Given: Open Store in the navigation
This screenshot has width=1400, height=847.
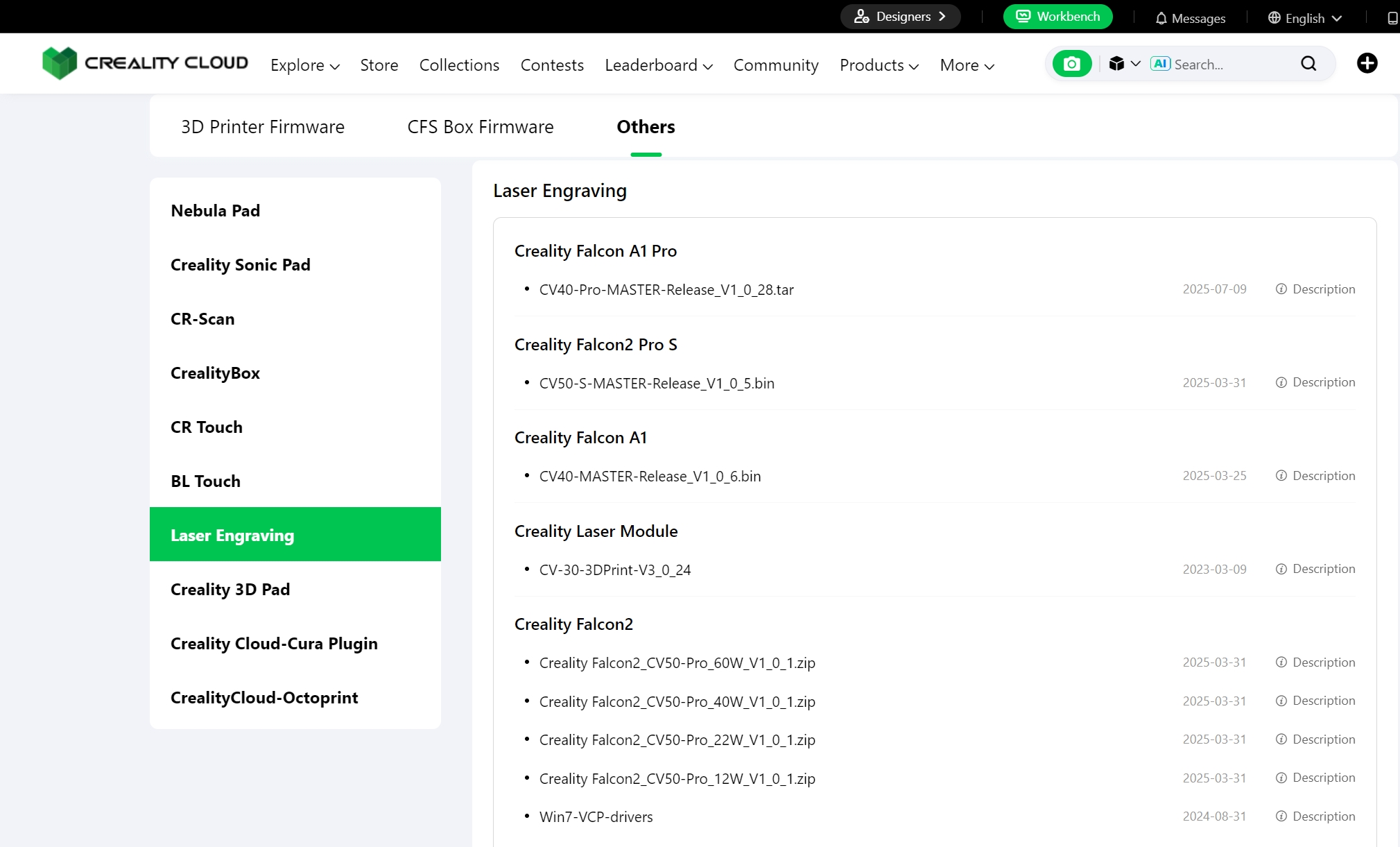Looking at the screenshot, I should tap(379, 65).
